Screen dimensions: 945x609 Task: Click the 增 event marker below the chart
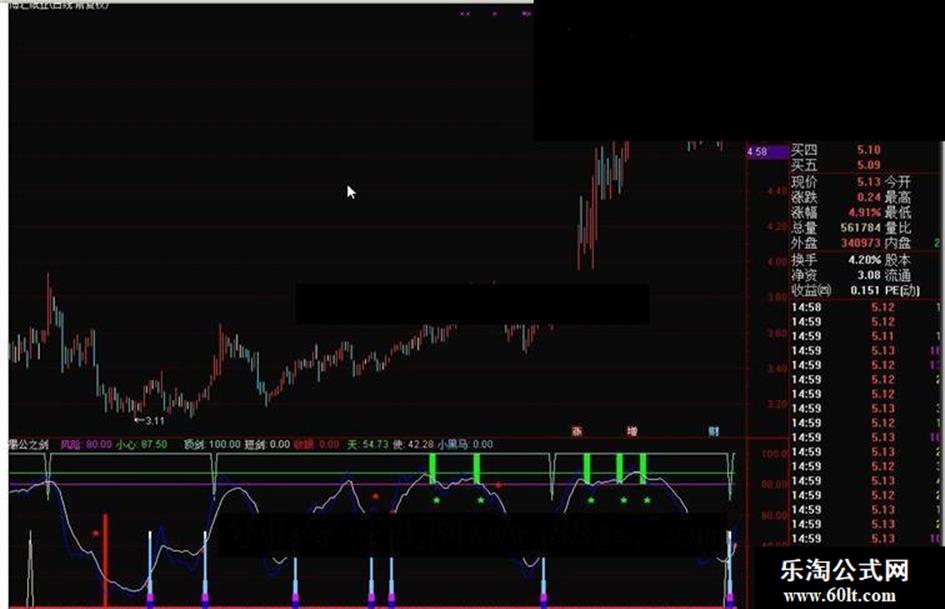coord(632,431)
